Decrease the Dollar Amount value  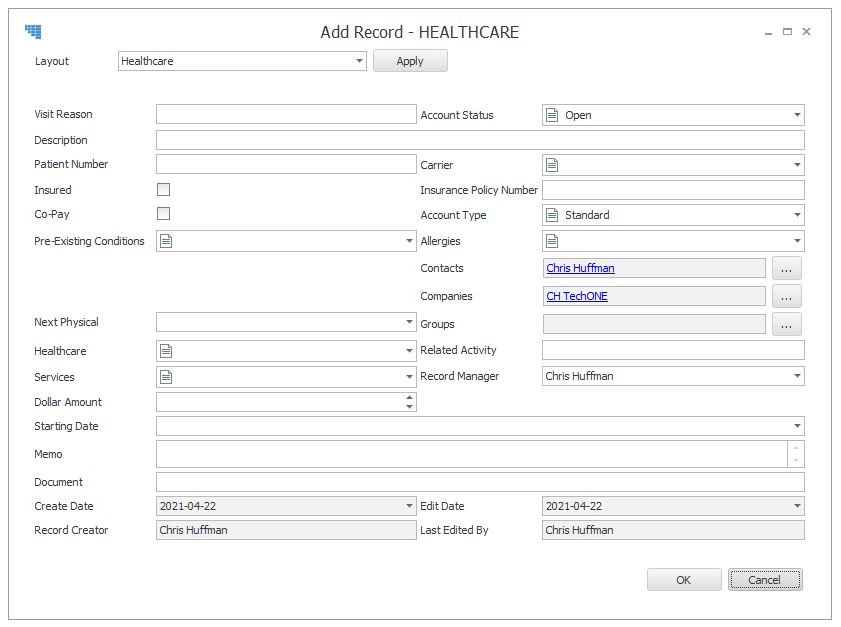point(409,407)
